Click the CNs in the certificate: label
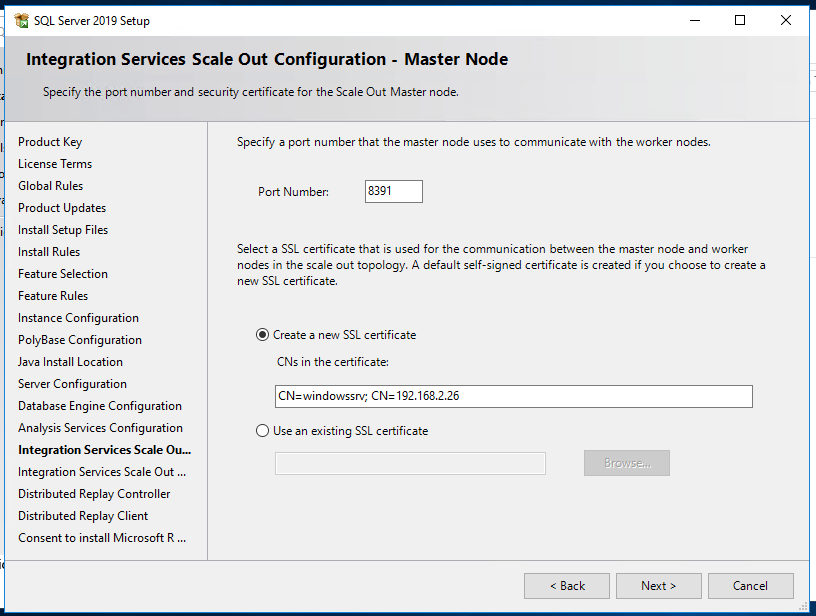The image size is (816, 616). pos(333,362)
